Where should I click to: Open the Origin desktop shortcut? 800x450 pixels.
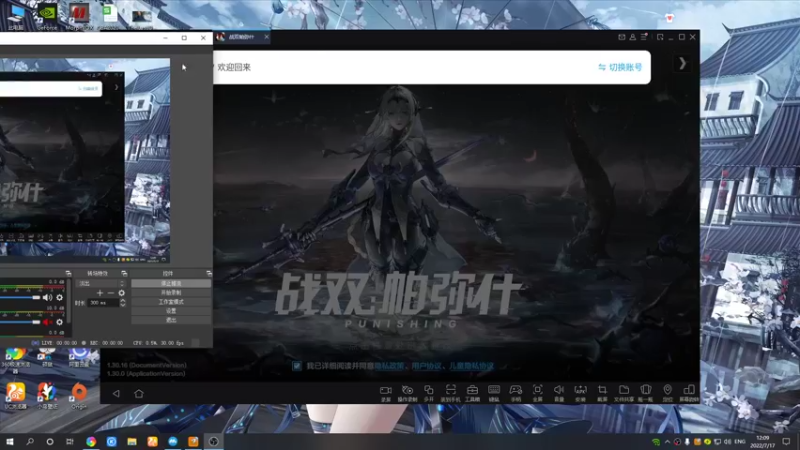pyautogui.click(x=79, y=396)
